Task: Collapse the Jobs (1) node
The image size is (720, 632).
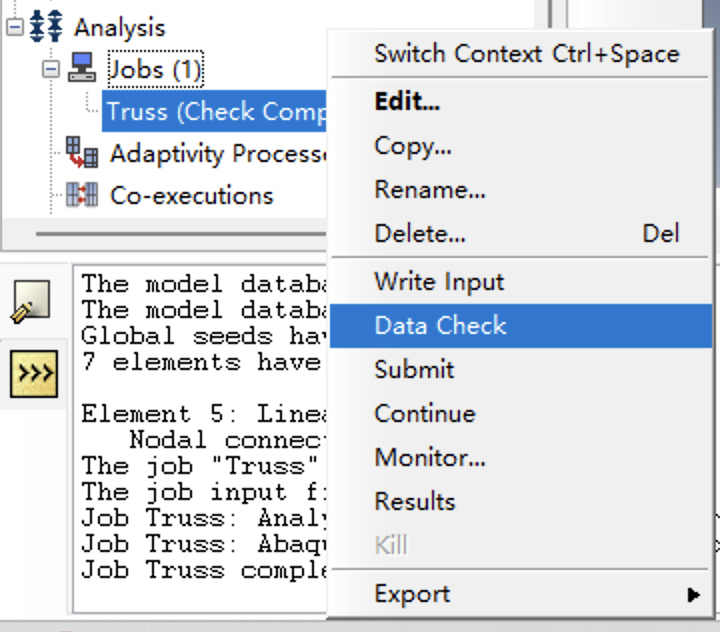Action: pyautogui.click(x=50, y=70)
